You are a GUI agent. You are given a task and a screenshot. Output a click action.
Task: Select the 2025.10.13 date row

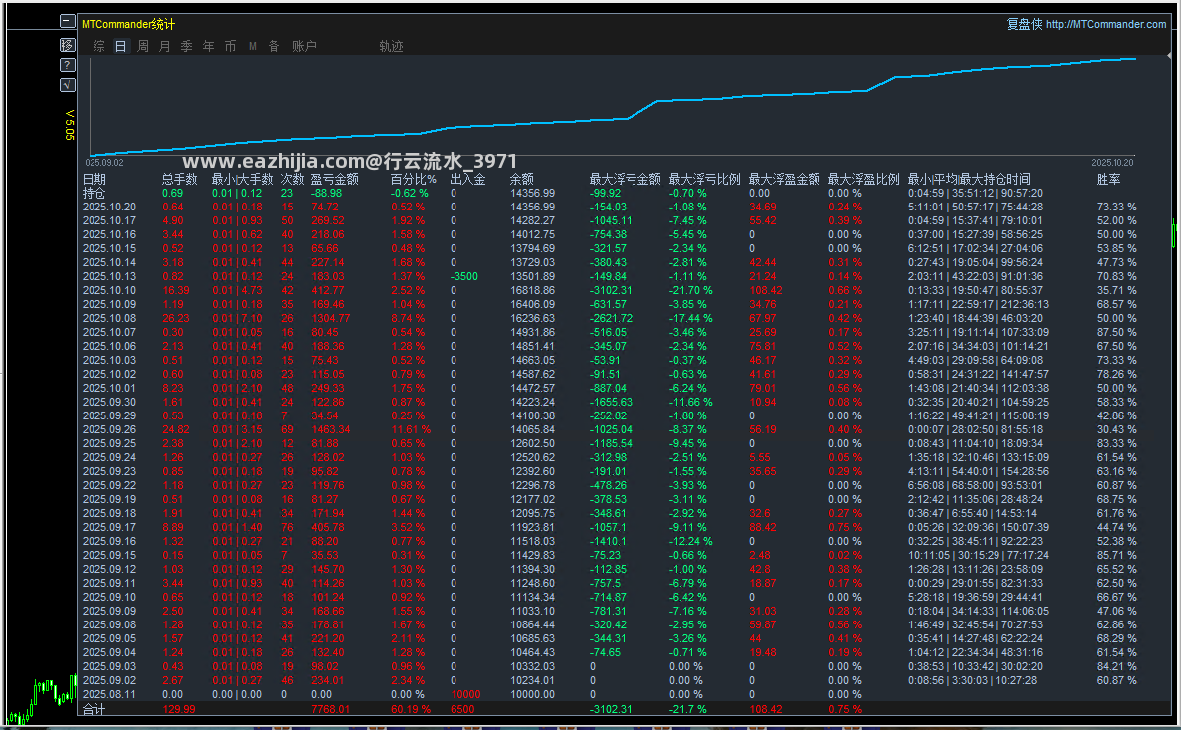(x=109, y=276)
